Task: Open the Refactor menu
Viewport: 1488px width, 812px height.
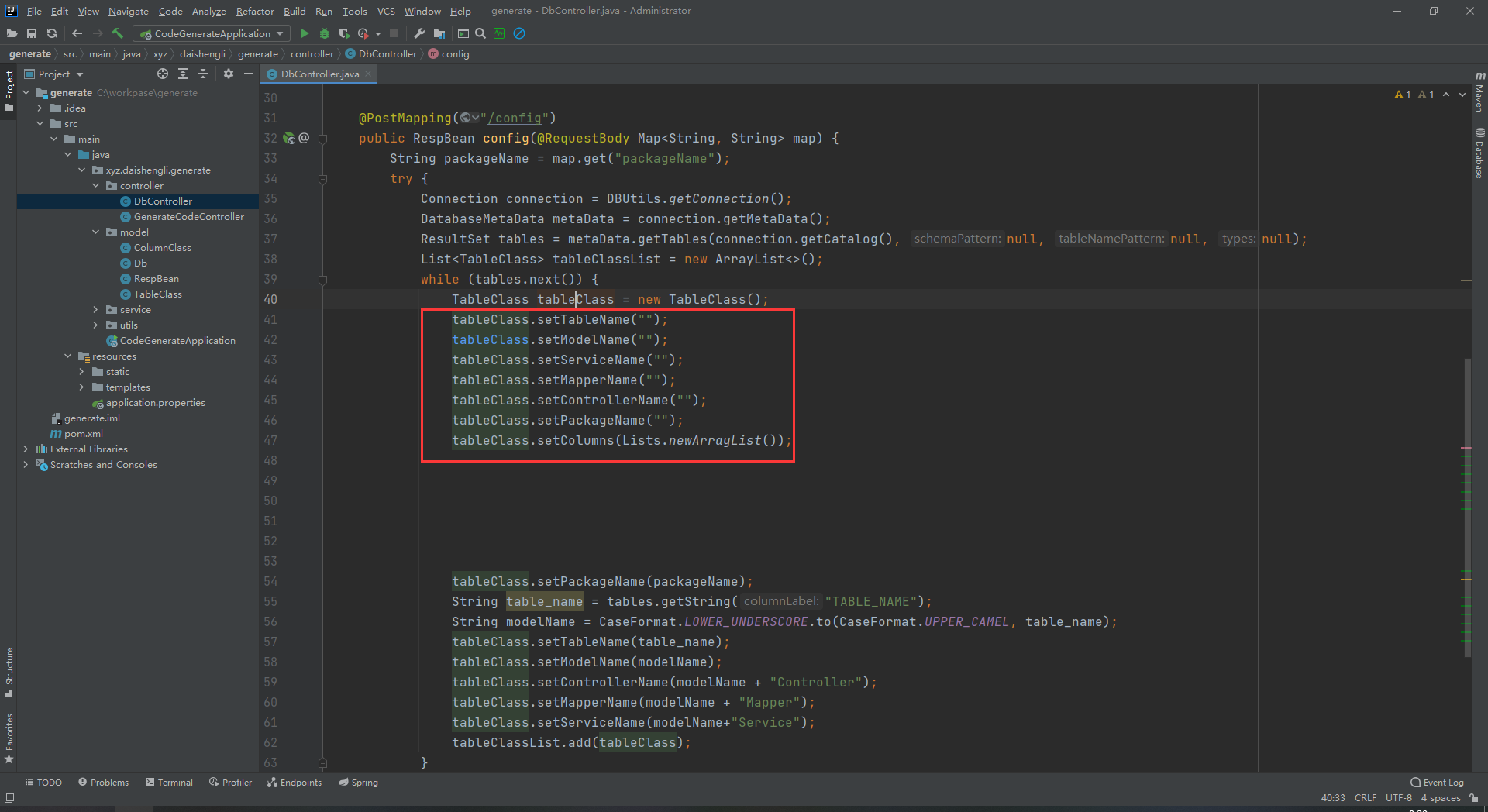Action: pyautogui.click(x=255, y=11)
